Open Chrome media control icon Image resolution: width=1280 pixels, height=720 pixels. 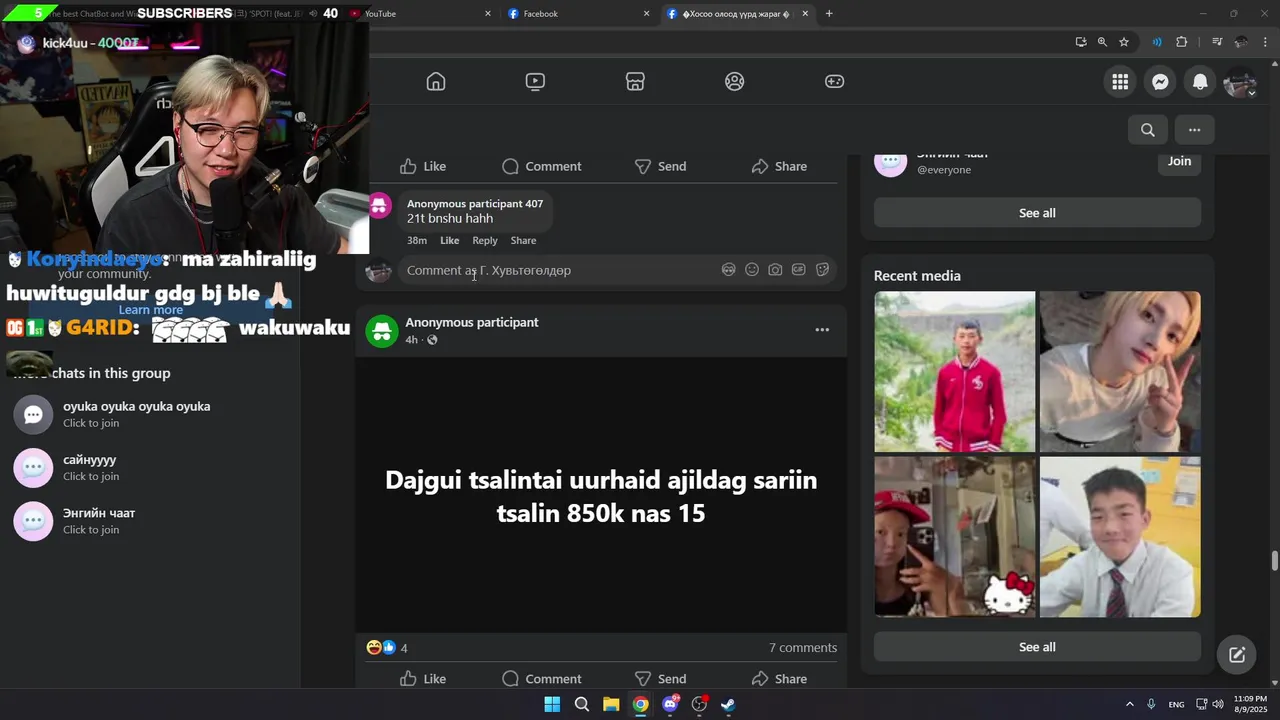click(1217, 42)
